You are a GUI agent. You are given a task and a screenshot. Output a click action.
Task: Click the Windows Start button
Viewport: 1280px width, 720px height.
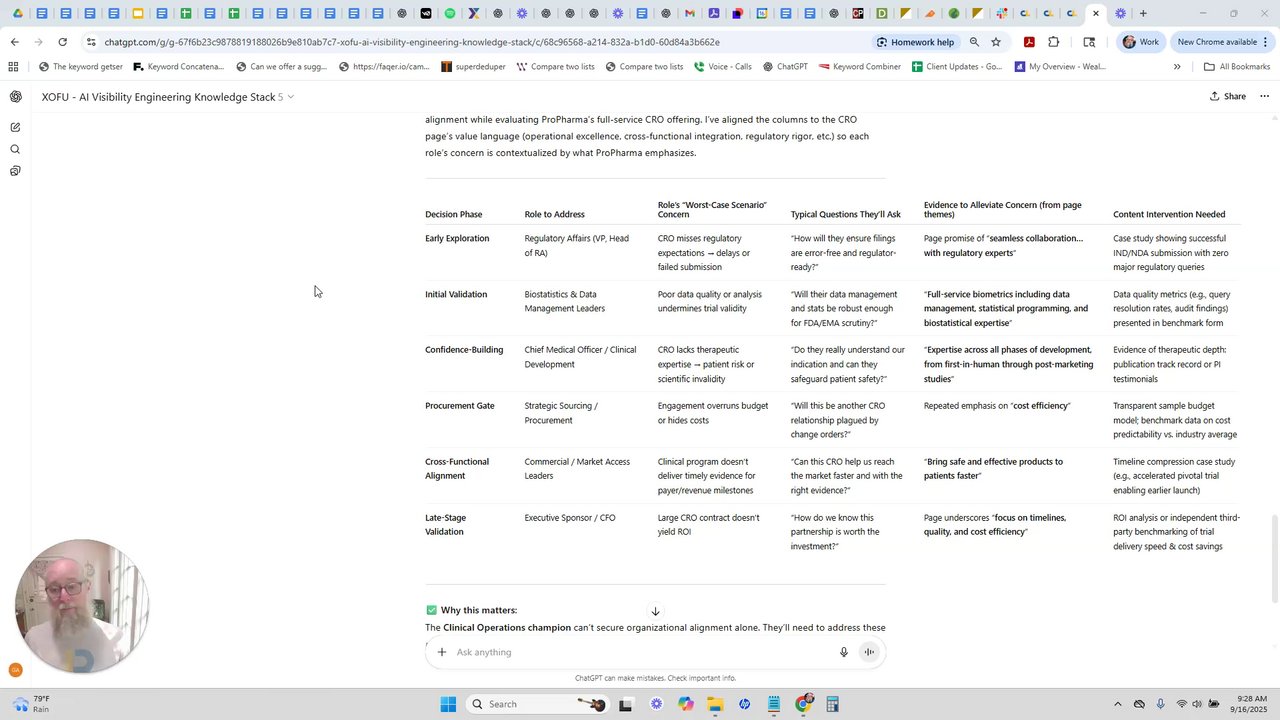(448, 704)
